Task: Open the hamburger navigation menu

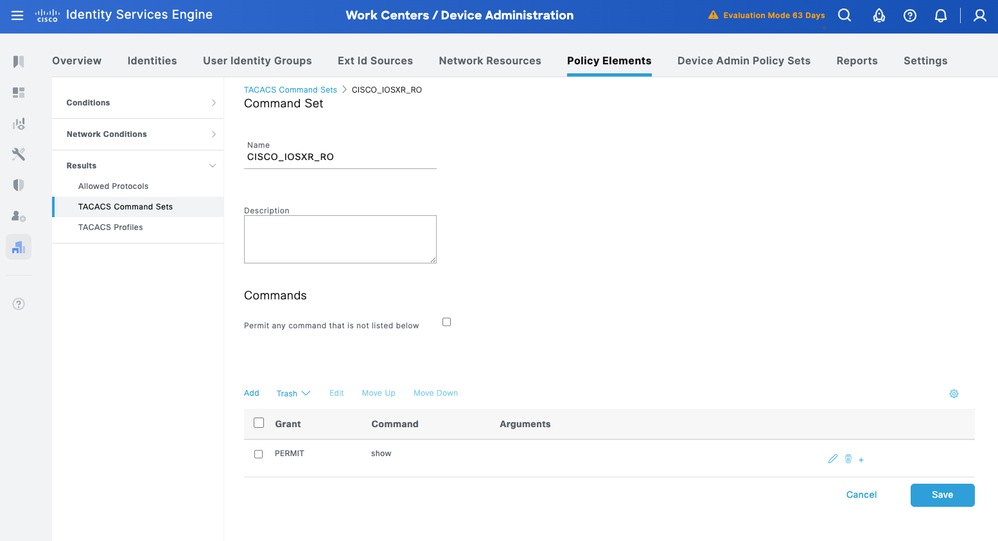Action: coord(17,15)
